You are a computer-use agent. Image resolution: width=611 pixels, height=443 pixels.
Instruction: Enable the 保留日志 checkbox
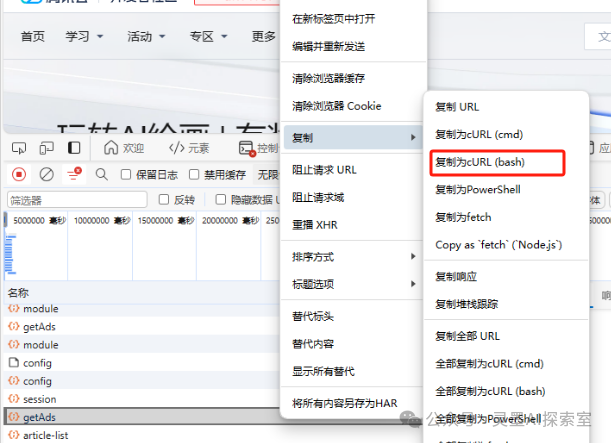click(126, 174)
